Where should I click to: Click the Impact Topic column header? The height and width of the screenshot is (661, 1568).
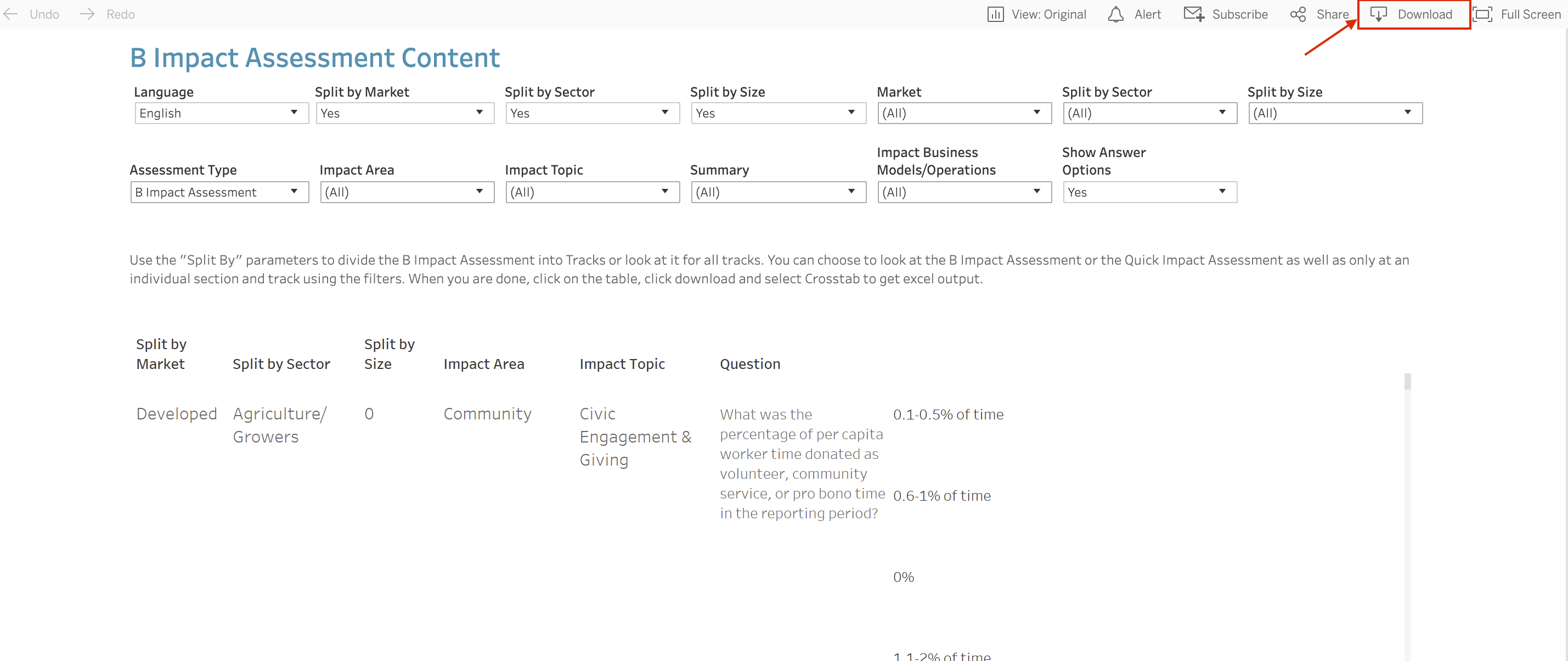pos(622,363)
